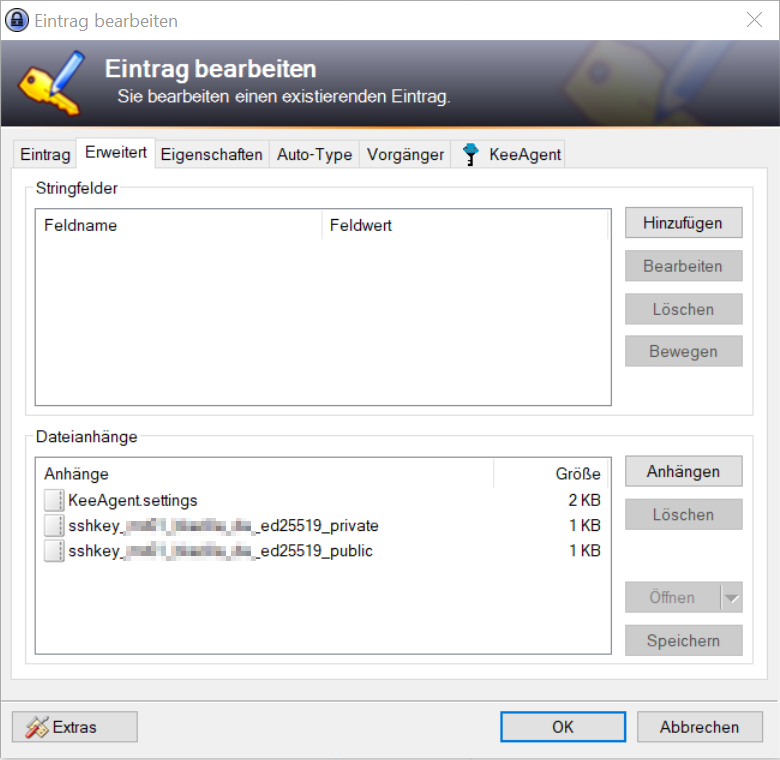Click the lock icon in title bar
This screenshot has height=760, width=780.
tap(18, 20)
